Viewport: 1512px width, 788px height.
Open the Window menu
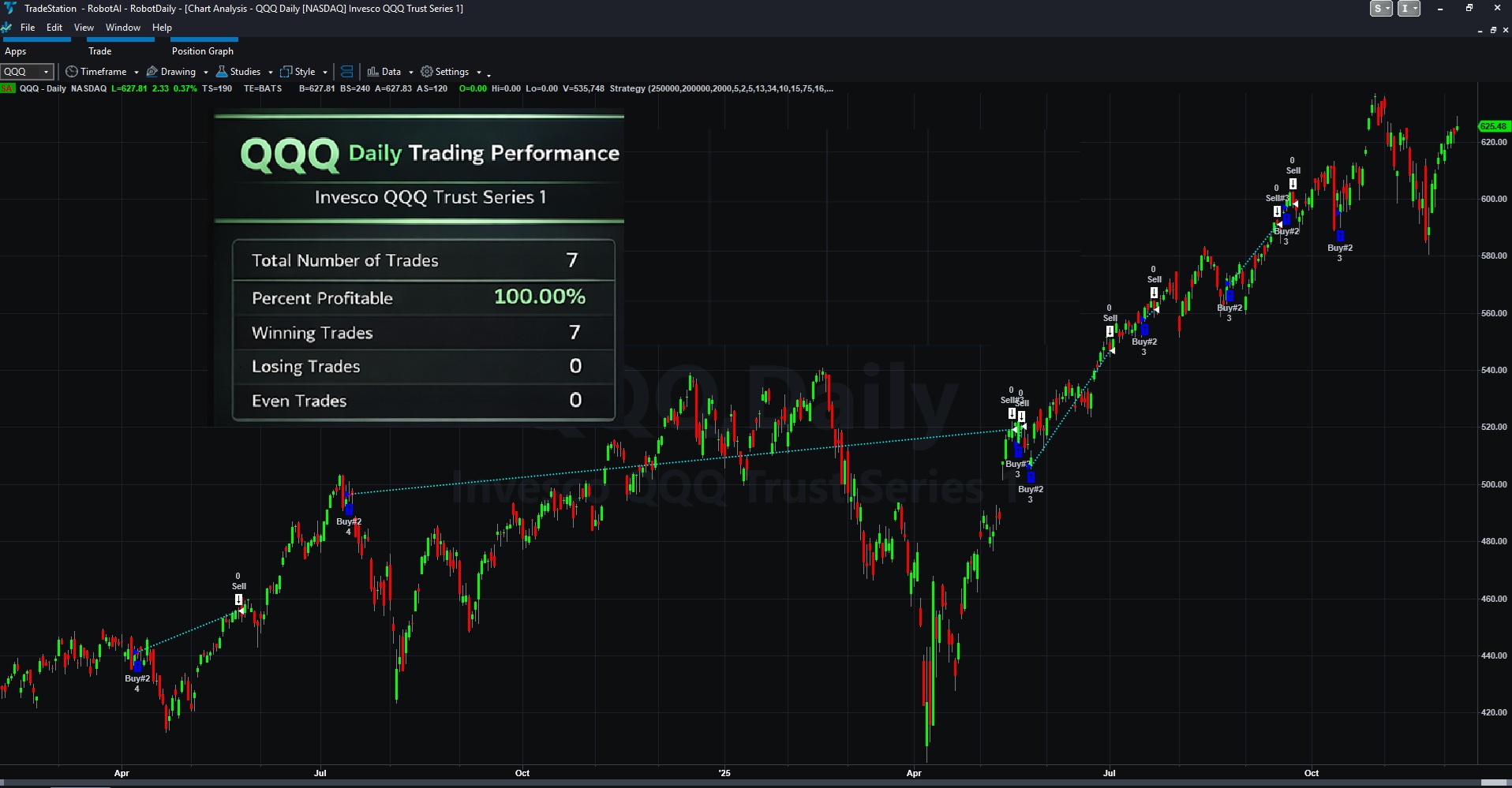coord(123,28)
